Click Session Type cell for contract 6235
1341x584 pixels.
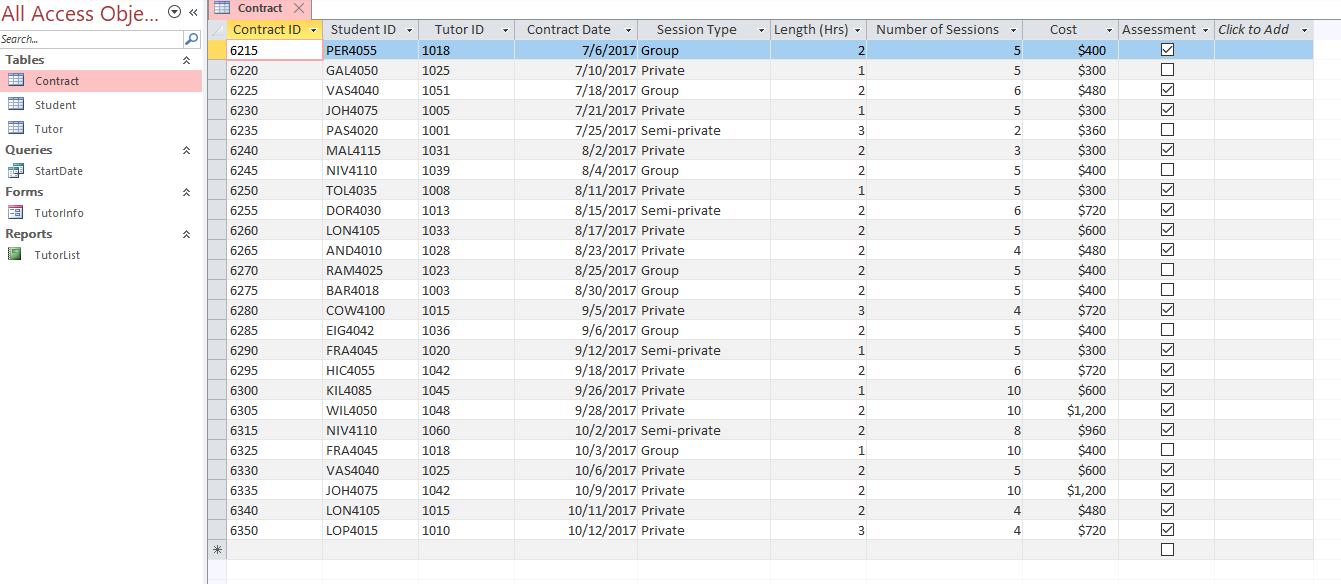click(x=704, y=130)
